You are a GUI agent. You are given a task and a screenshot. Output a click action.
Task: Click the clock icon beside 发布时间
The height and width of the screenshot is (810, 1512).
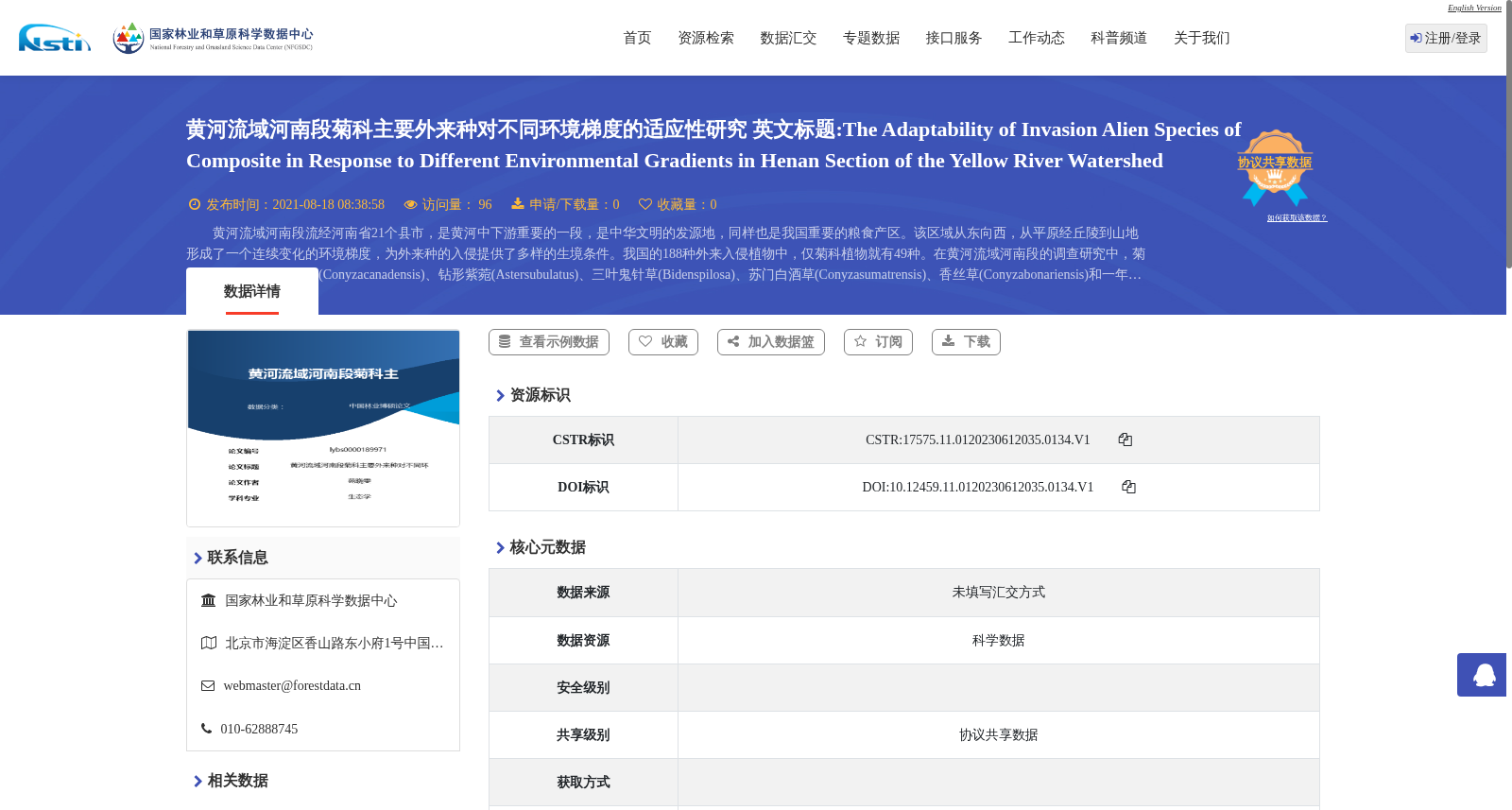[x=195, y=204]
